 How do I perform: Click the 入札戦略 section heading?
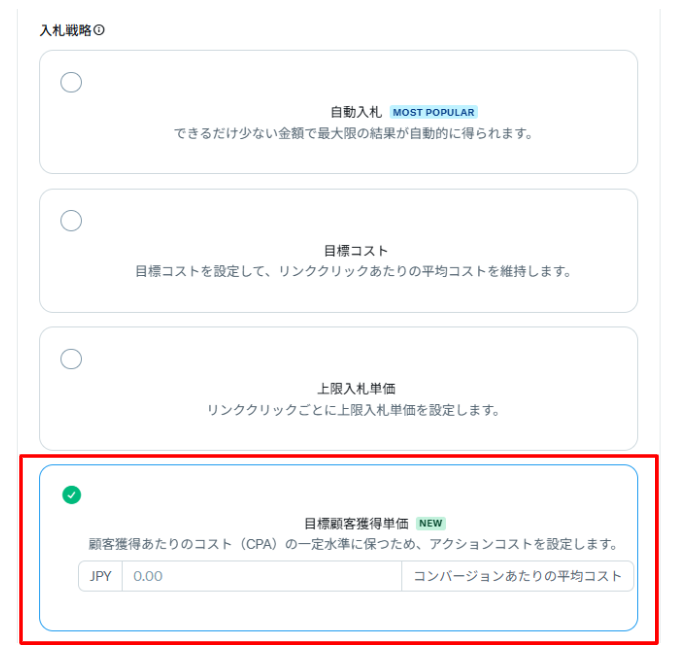64,30
